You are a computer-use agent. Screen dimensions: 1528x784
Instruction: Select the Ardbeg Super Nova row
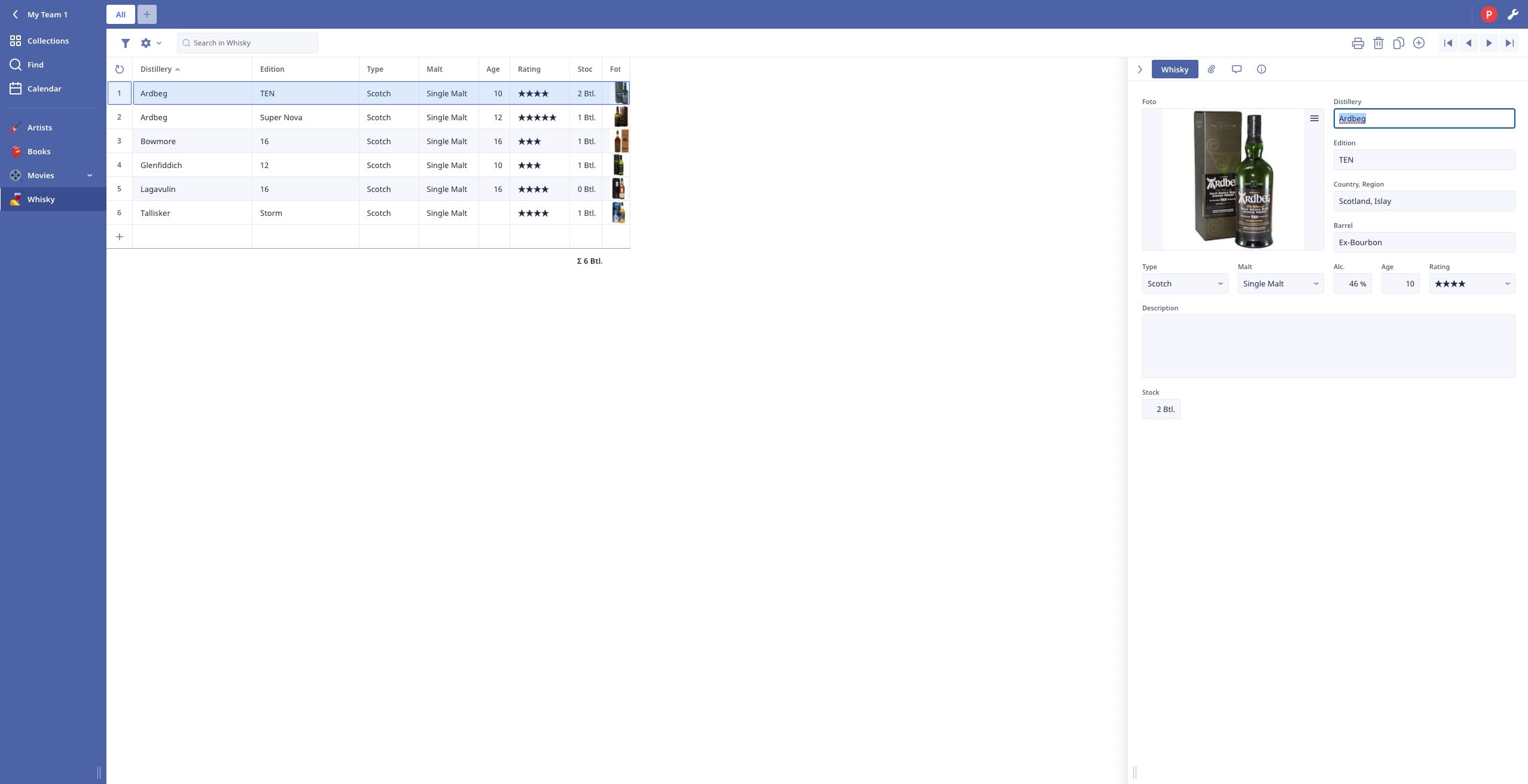(368, 117)
